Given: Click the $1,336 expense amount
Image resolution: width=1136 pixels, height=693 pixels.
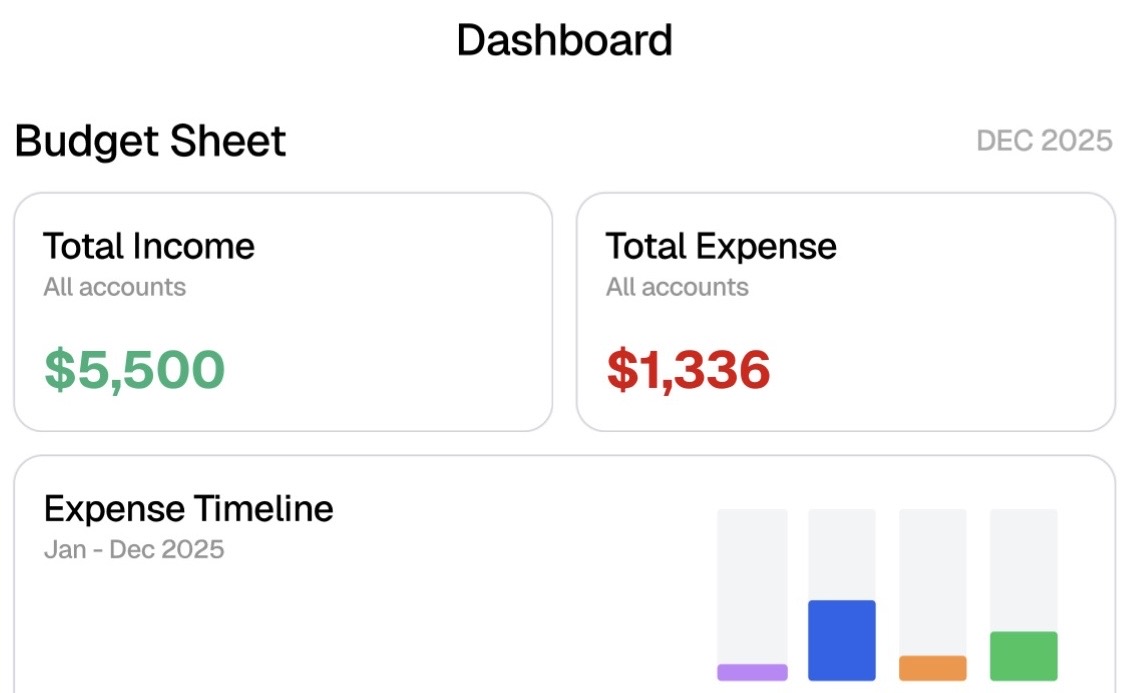Looking at the screenshot, I should [688, 369].
